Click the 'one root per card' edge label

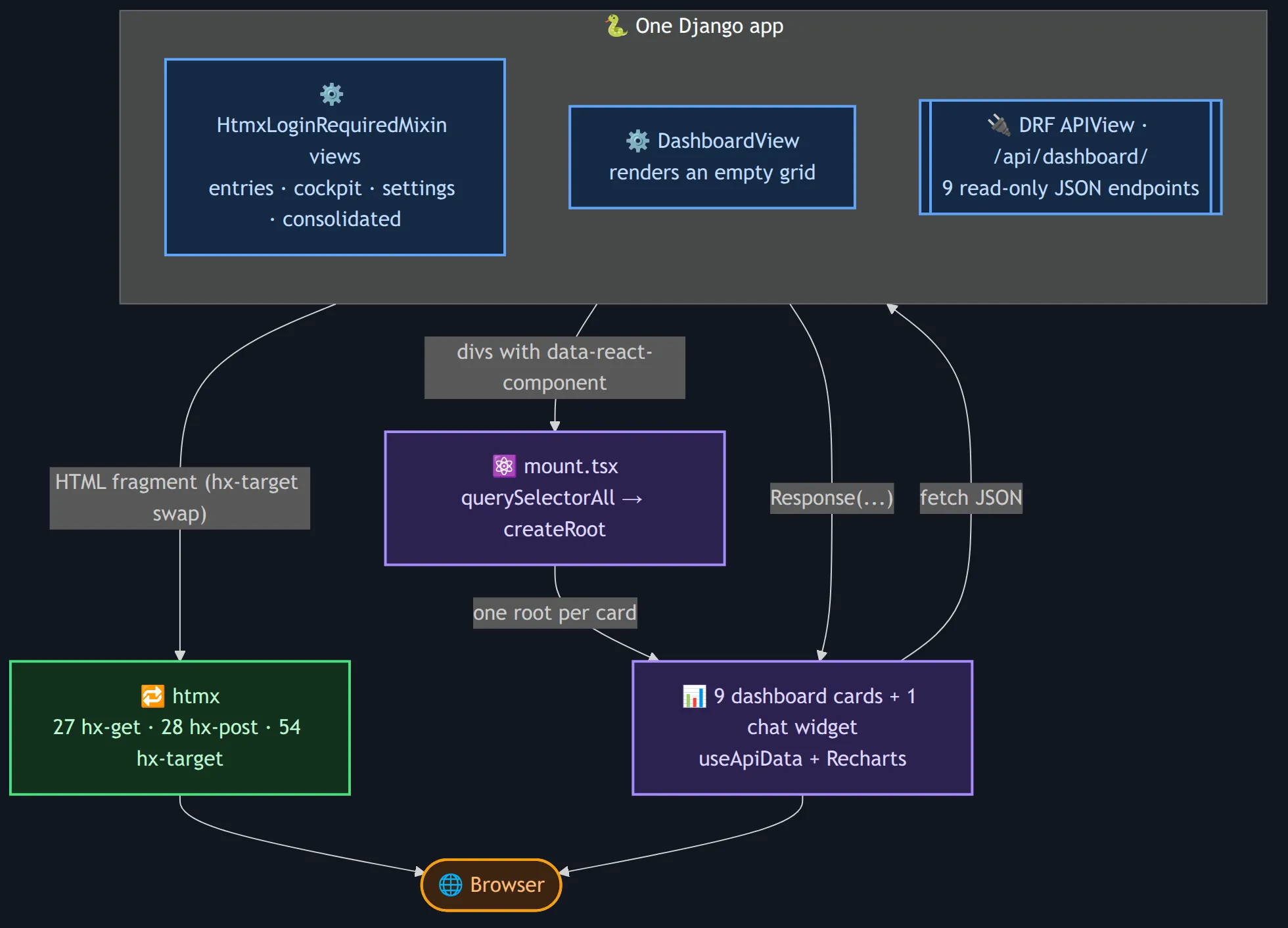click(x=555, y=613)
